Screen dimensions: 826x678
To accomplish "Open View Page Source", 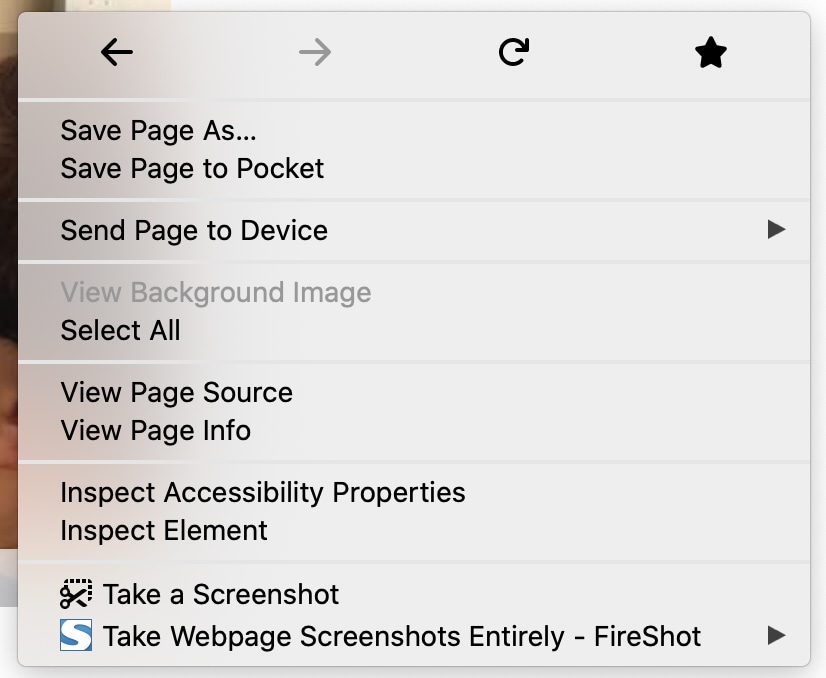I will (177, 392).
